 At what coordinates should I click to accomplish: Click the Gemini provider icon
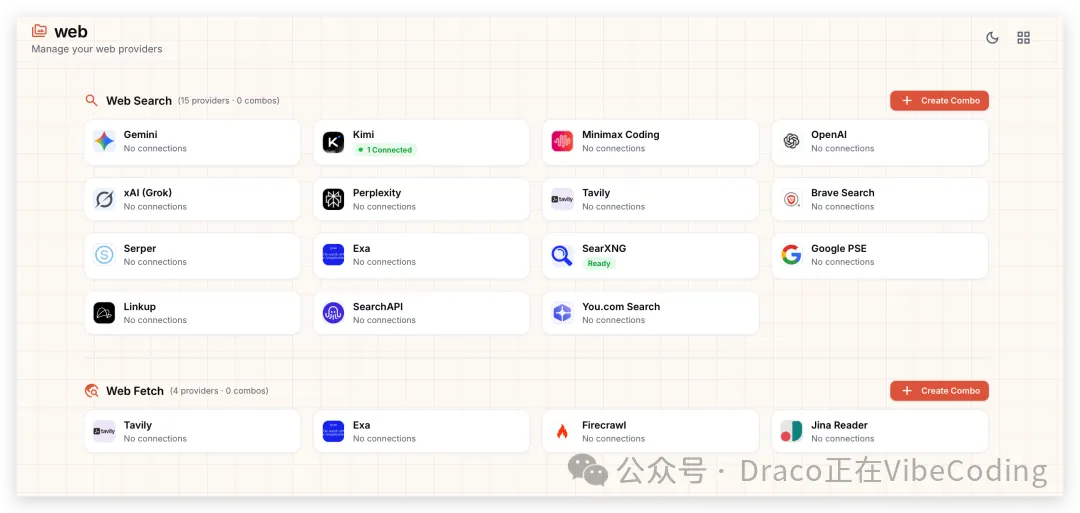coord(104,142)
